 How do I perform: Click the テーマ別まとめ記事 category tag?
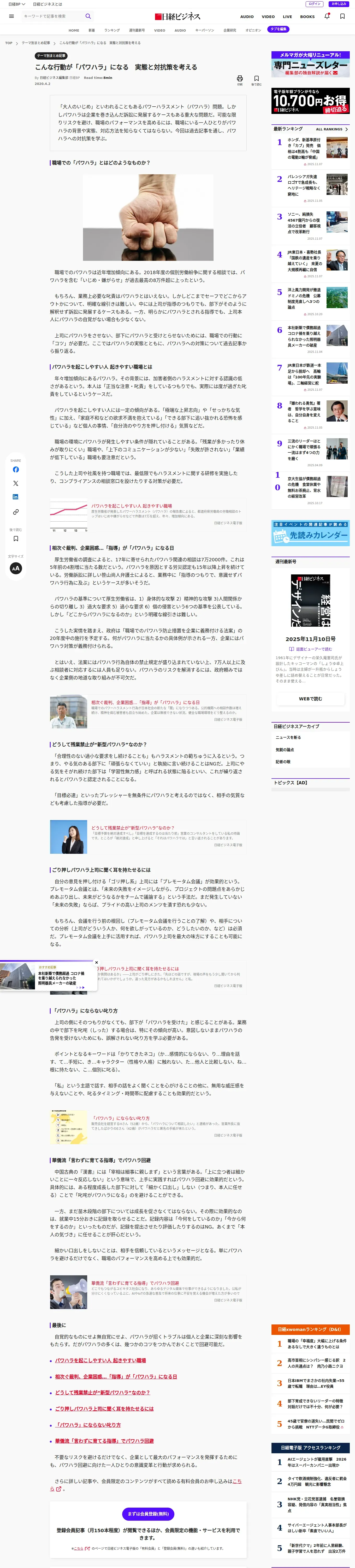(51, 56)
